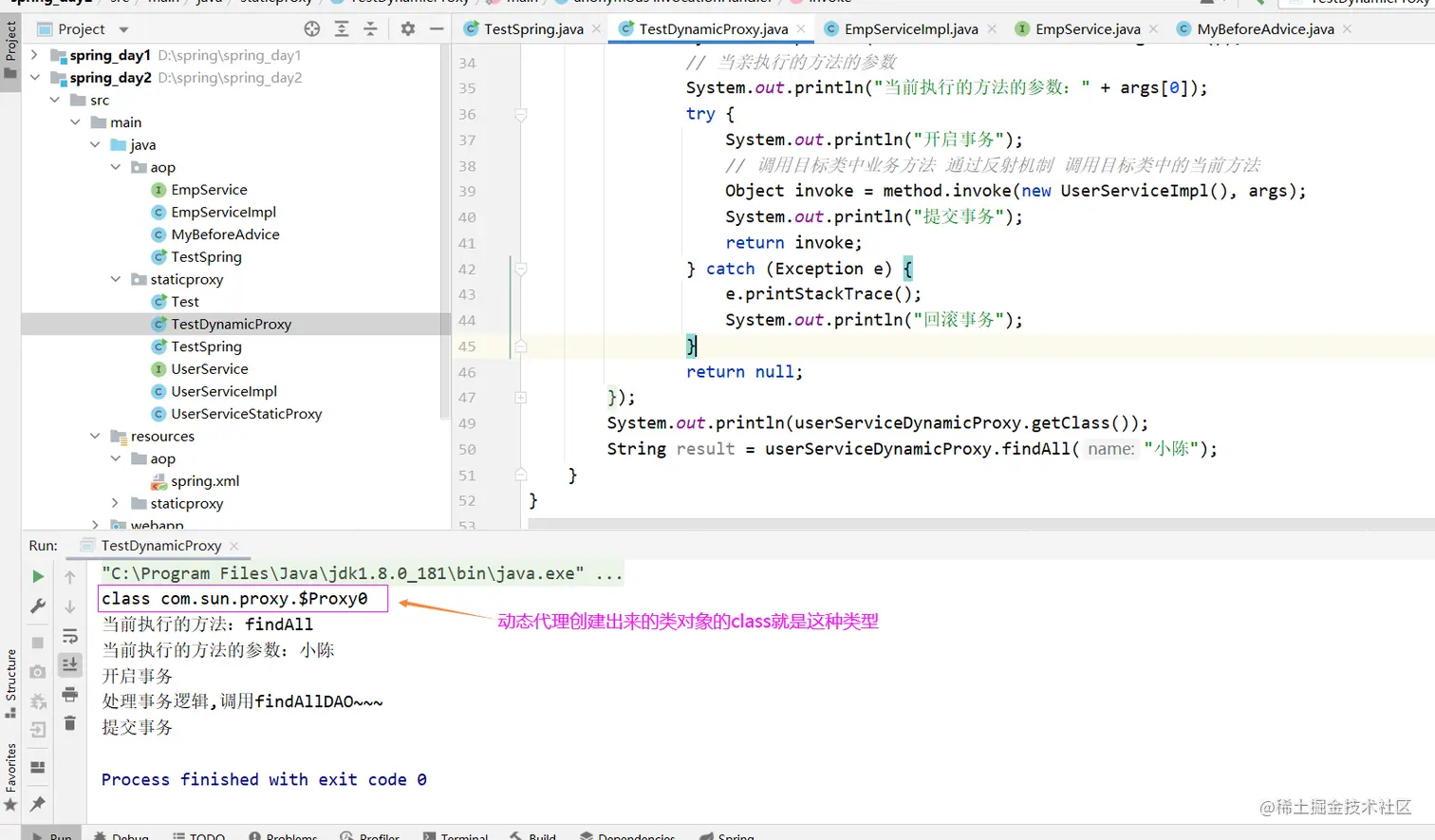Click the grayed bug icon in Run toolbar
The height and width of the screenshot is (840, 1435).
[38, 701]
